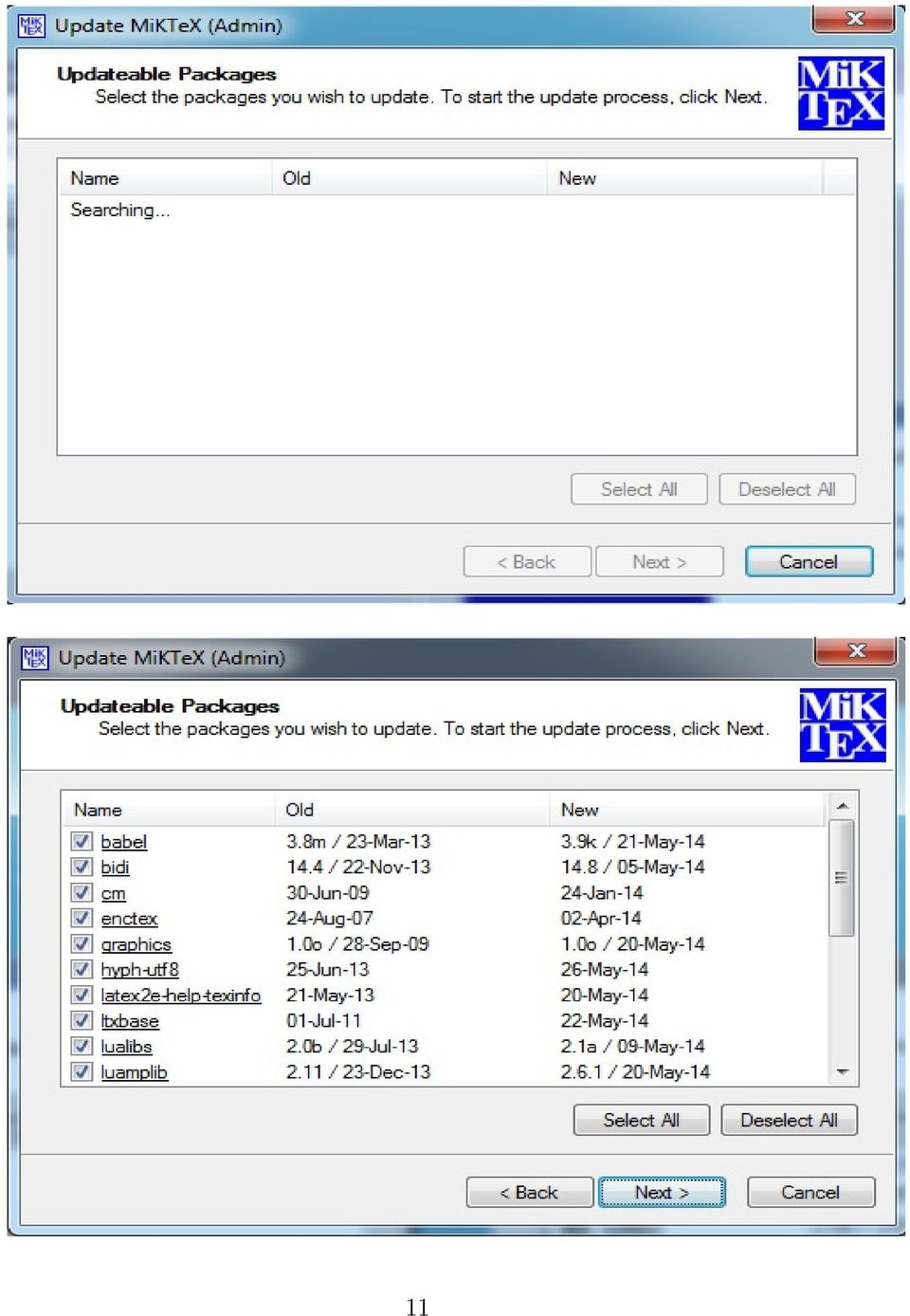Click Searching... text in upper list

point(120,210)
